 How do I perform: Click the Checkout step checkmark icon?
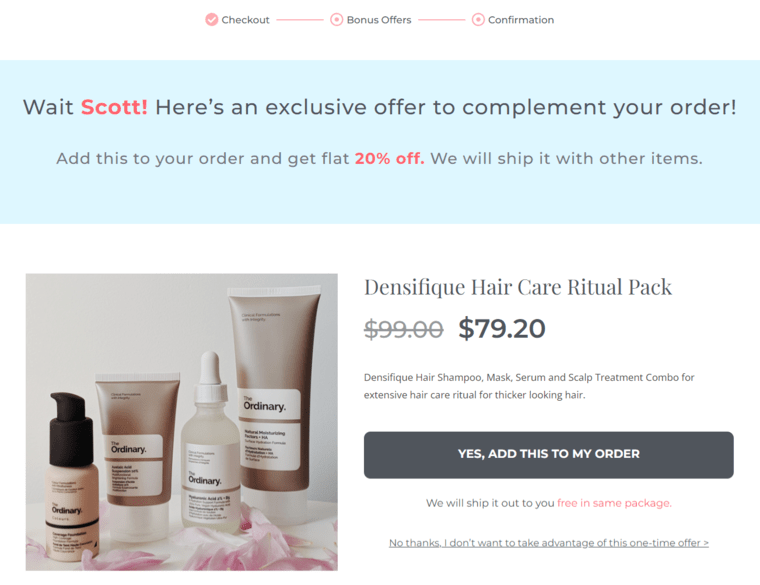211,19
